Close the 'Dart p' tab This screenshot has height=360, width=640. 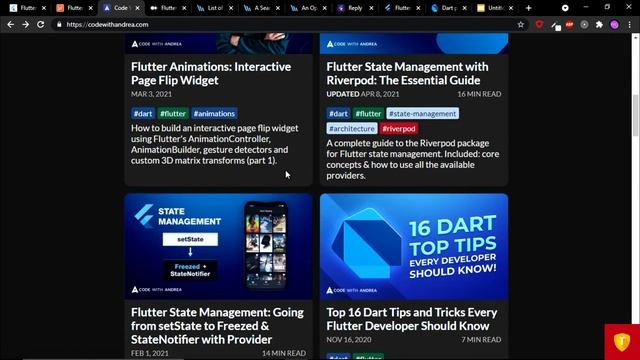[464, 8]
